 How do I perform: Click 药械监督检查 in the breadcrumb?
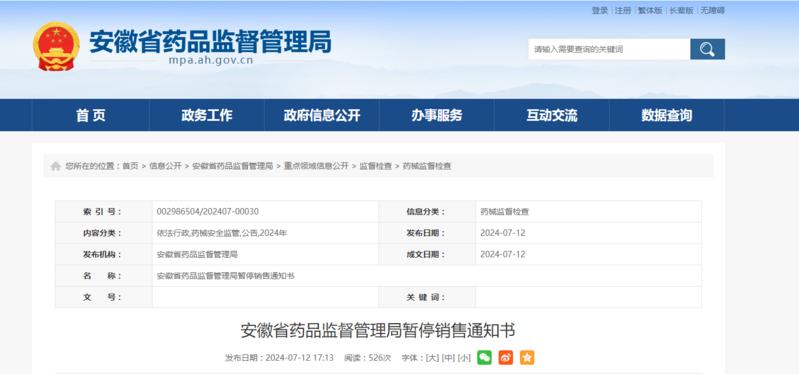[427, 166]
